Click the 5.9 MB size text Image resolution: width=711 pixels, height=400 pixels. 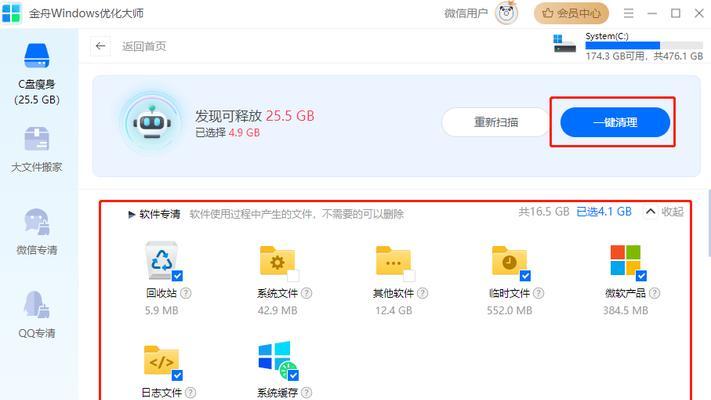[161, 311]
